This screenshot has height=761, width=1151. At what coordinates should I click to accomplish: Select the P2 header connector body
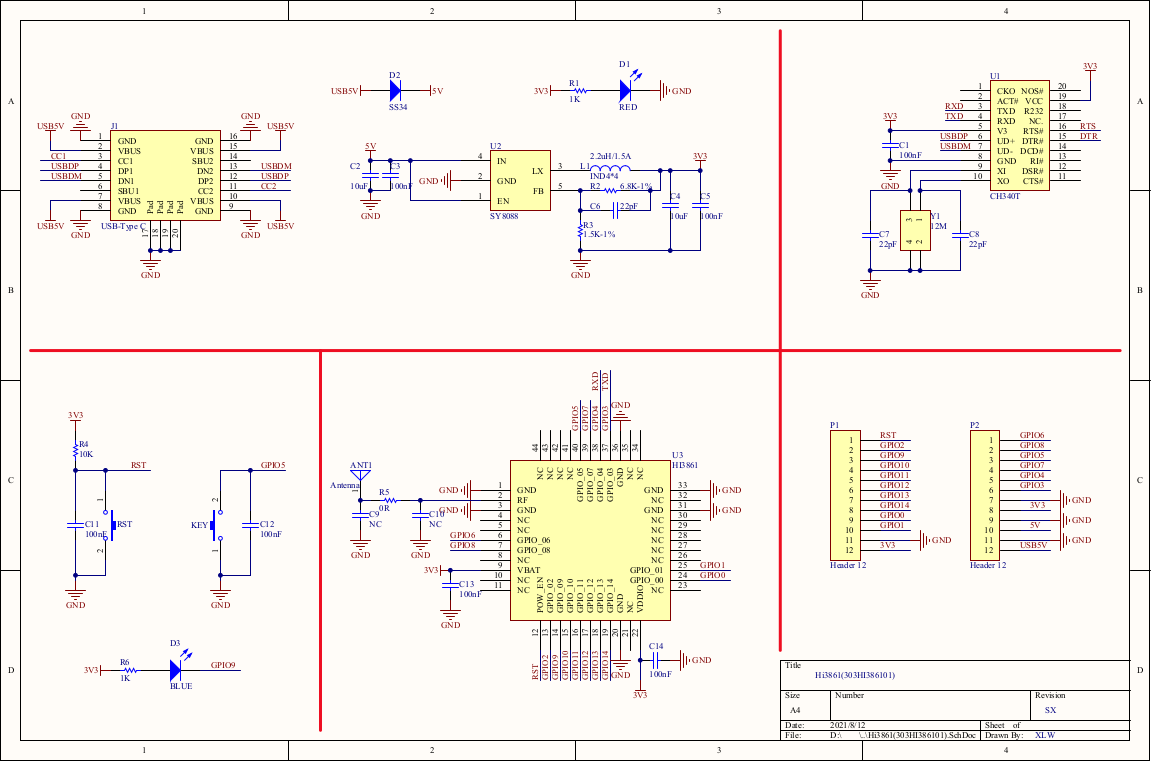(984, 495)
